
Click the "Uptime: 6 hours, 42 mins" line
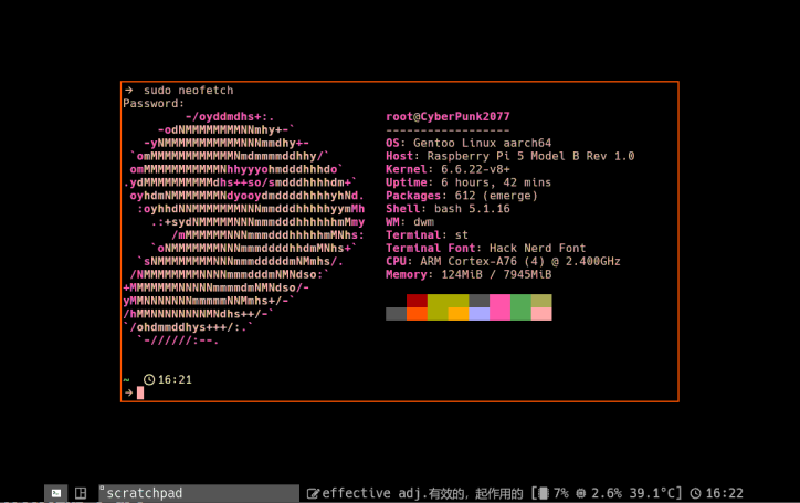pyautogui.click(x=468, y=183)
